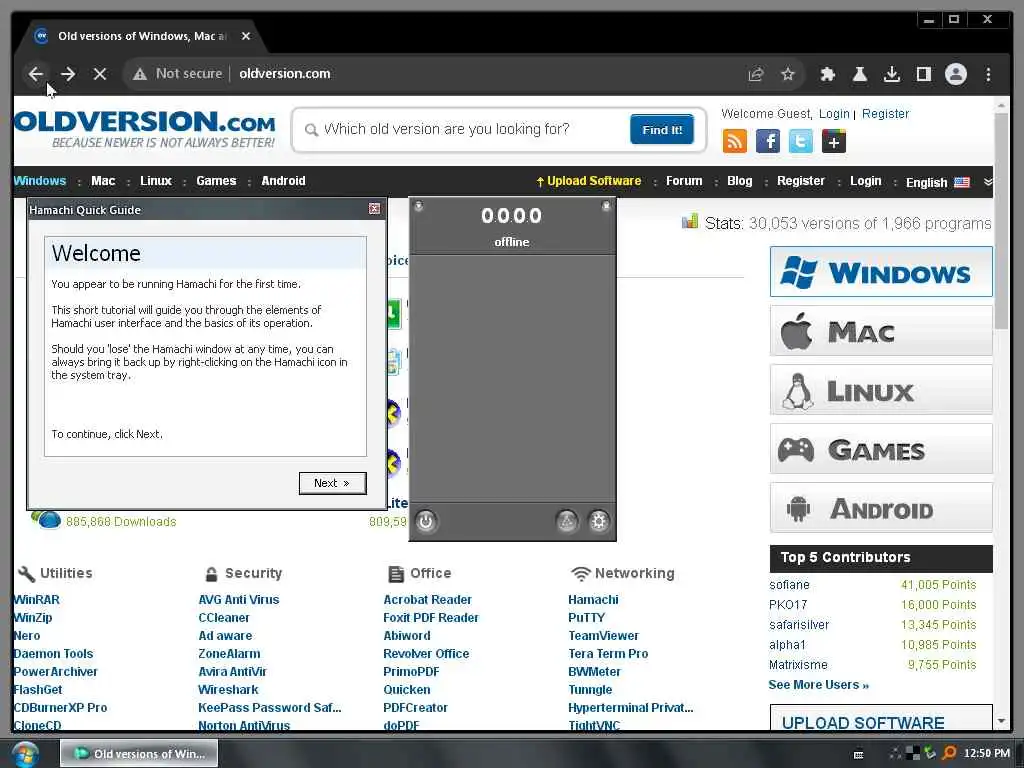
Task: Open the Chrome three-dot menu
Action: (989, 74)
